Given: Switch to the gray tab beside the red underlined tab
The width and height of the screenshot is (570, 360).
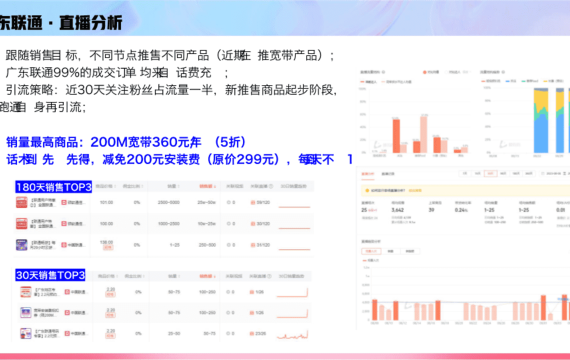Looking at the screenshot, I should [388, 174].
